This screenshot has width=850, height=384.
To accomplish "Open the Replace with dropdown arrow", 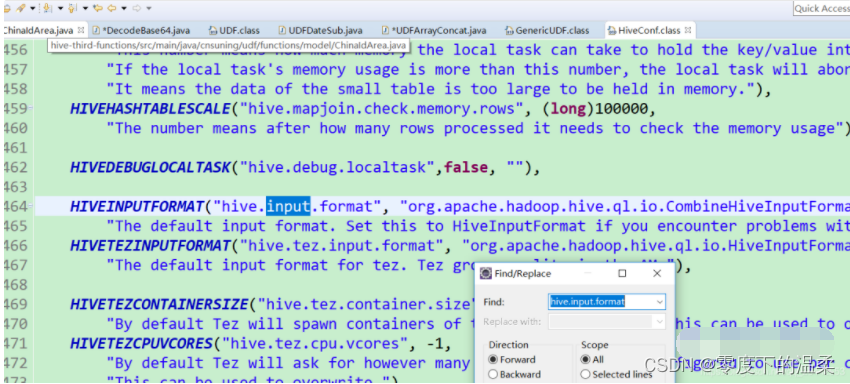I will [660, 322].
